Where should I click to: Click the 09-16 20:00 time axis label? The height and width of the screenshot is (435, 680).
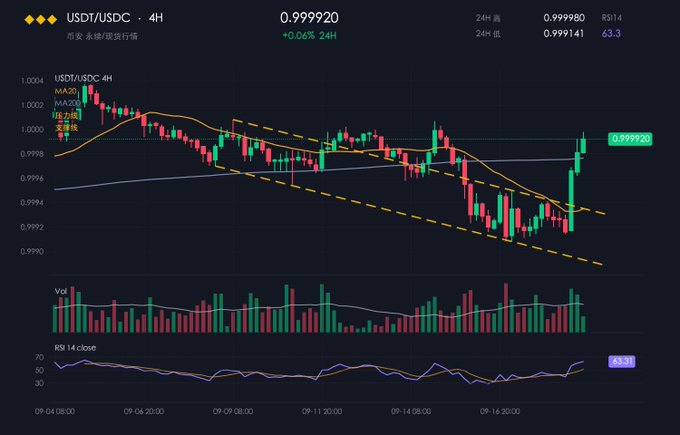tap(500, 411)
